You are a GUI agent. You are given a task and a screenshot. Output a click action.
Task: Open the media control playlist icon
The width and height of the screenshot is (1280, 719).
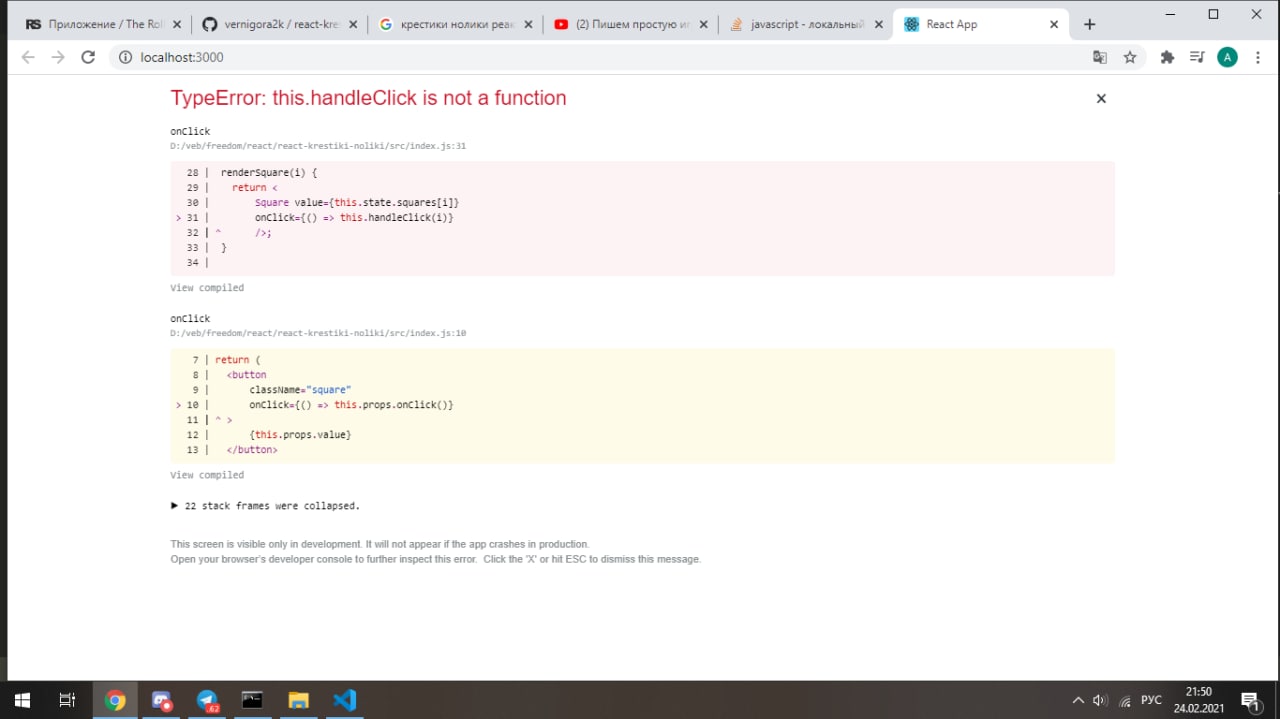[1197, 57]
